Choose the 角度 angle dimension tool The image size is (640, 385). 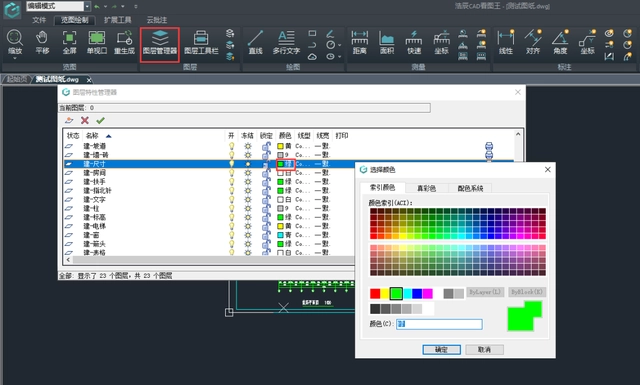click(560, 42)
